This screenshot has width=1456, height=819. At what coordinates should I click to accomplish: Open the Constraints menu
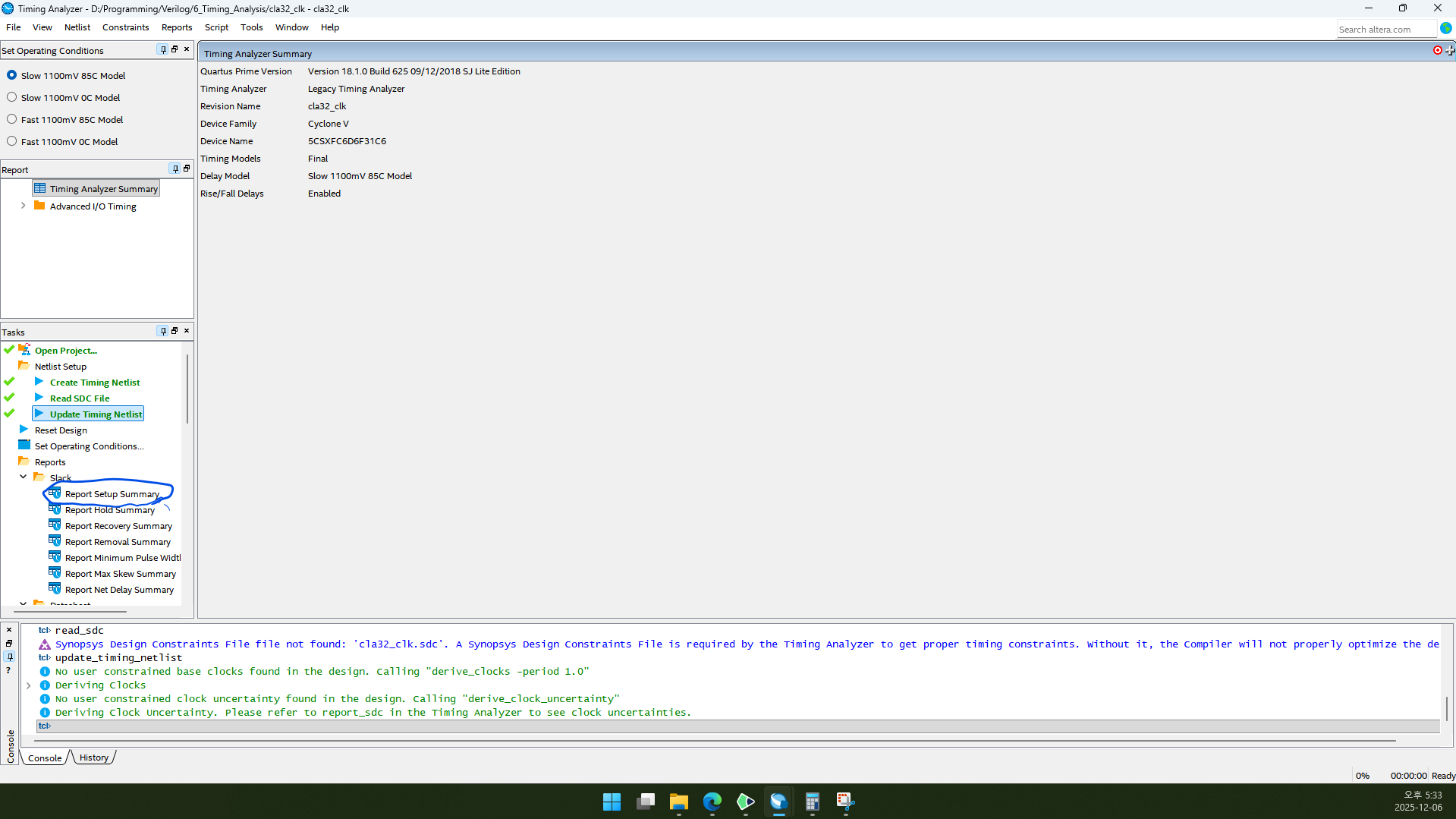pyautogui.click(x=125, y=27)
